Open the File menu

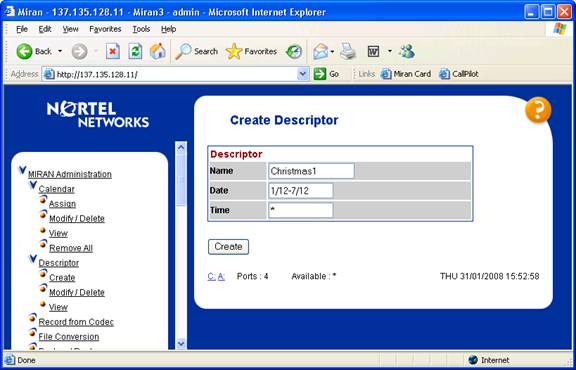click(x=22, y=29)
